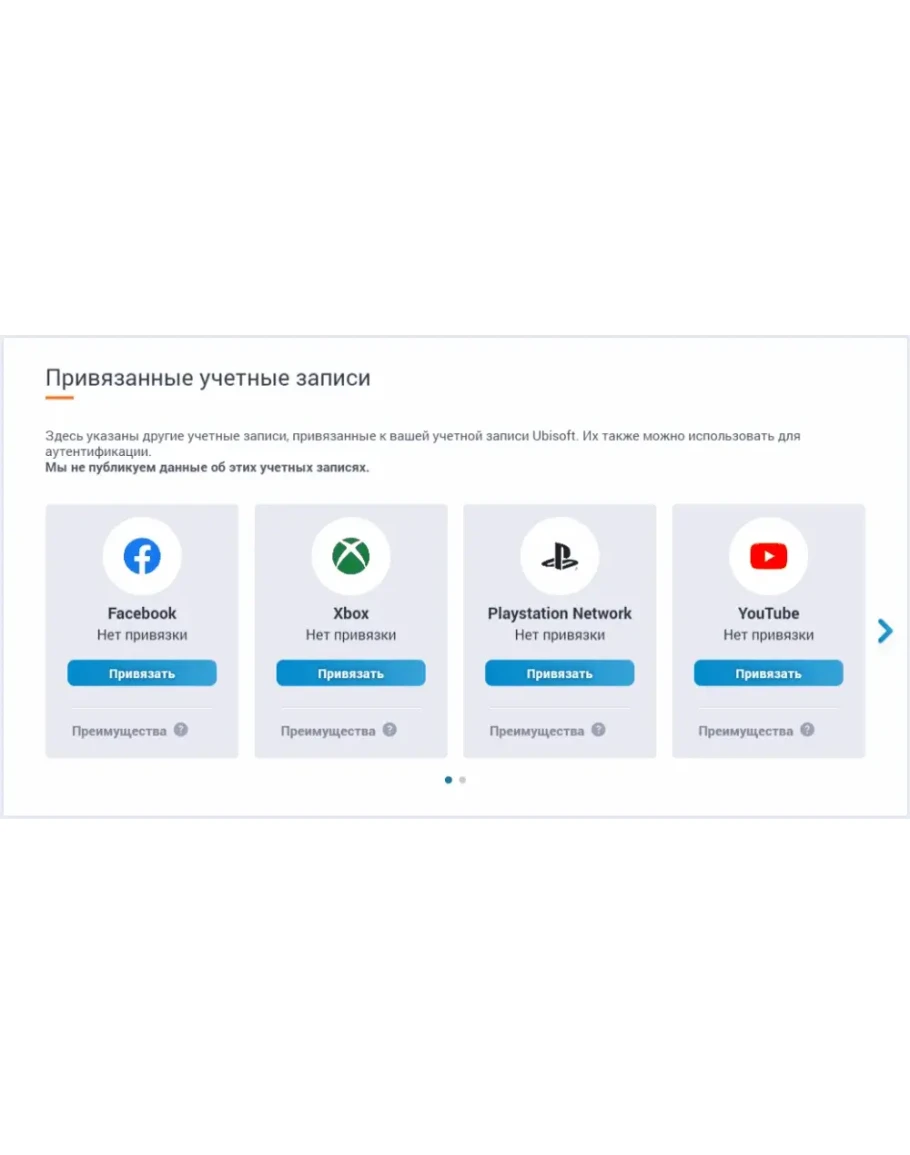The image size is (910, 1155).
Task: Click the Facebook logo icon
Action: 142,556
